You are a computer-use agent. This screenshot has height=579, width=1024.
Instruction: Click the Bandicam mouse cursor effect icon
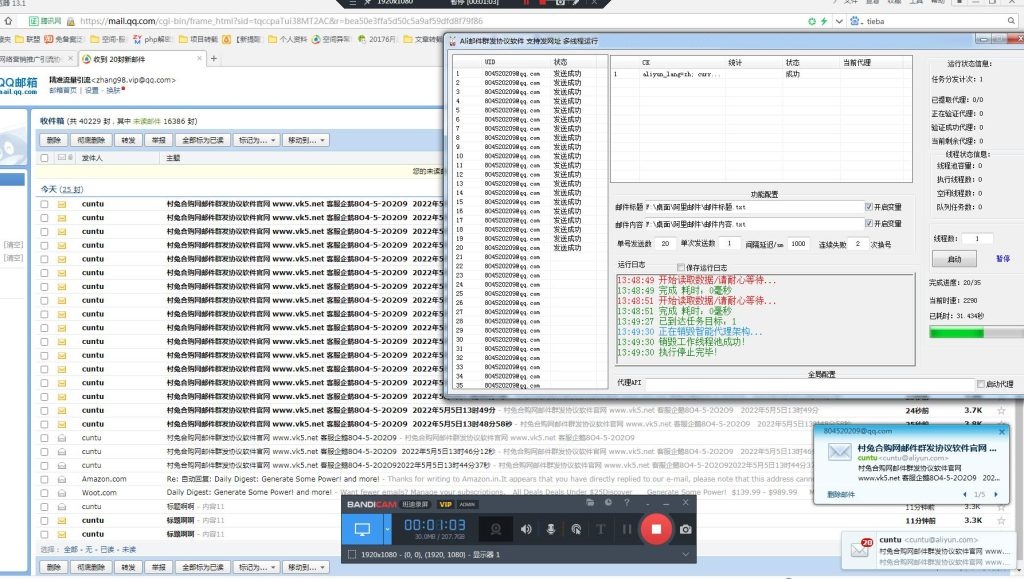coord(577,528)
